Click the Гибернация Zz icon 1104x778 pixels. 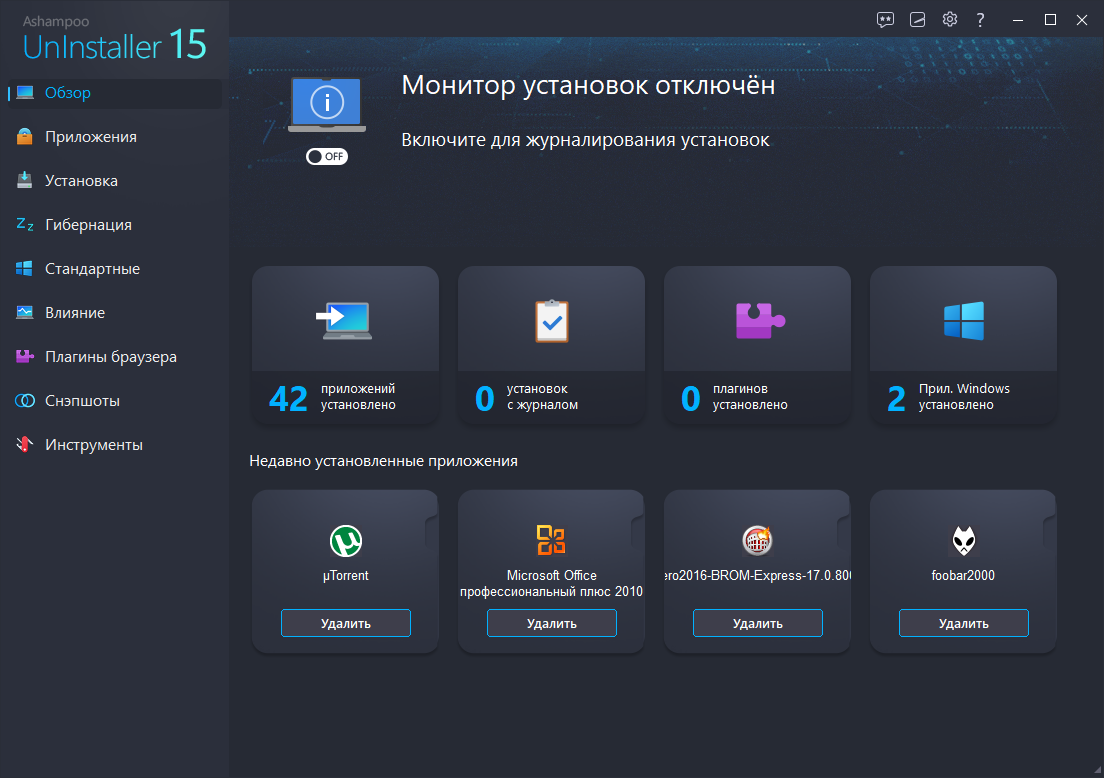click(25, 225)
